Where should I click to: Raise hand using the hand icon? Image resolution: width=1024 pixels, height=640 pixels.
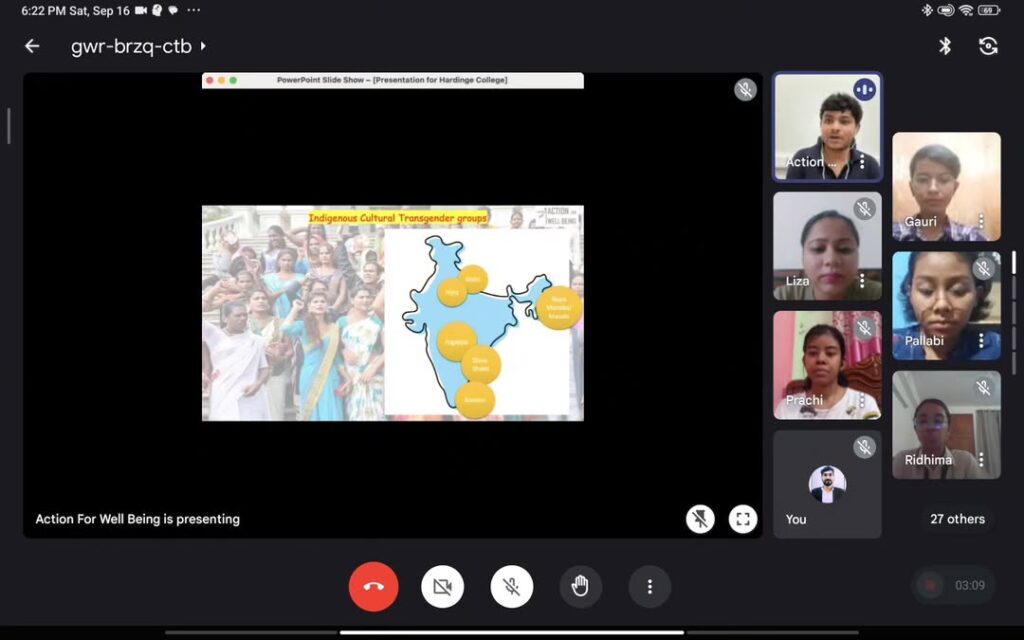(580, 587)
